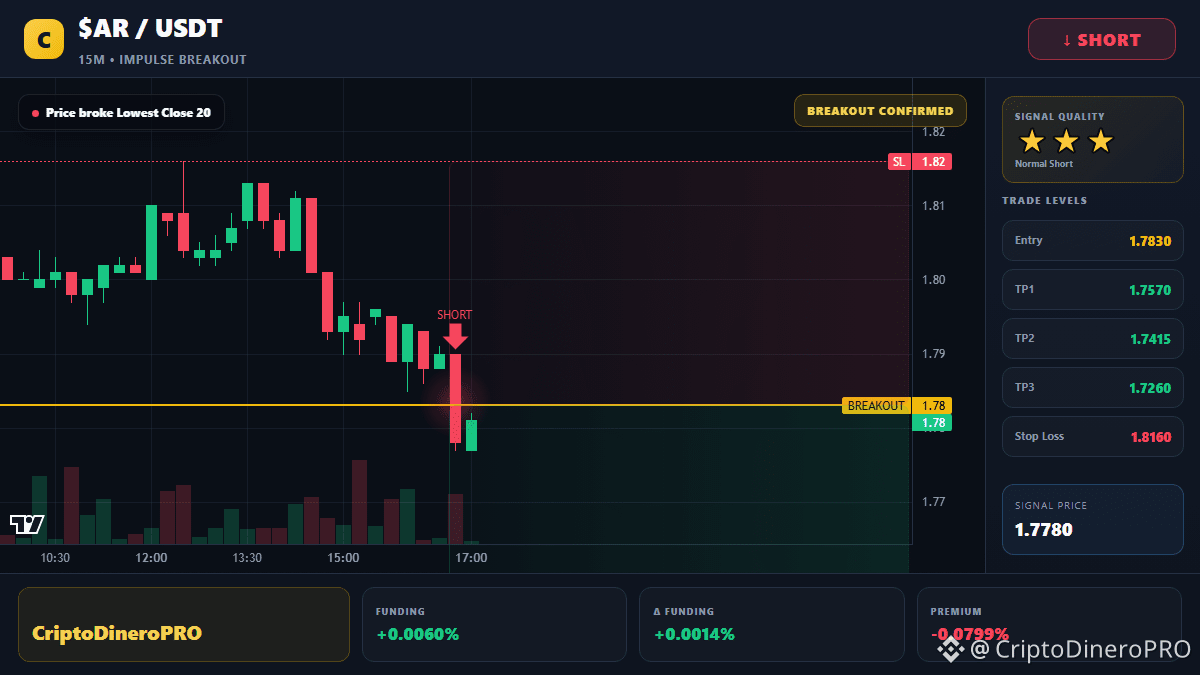The image size is (1200, 675).
Task: Click the red SHORT arrow marker on chart
Action: coord(455,336)
